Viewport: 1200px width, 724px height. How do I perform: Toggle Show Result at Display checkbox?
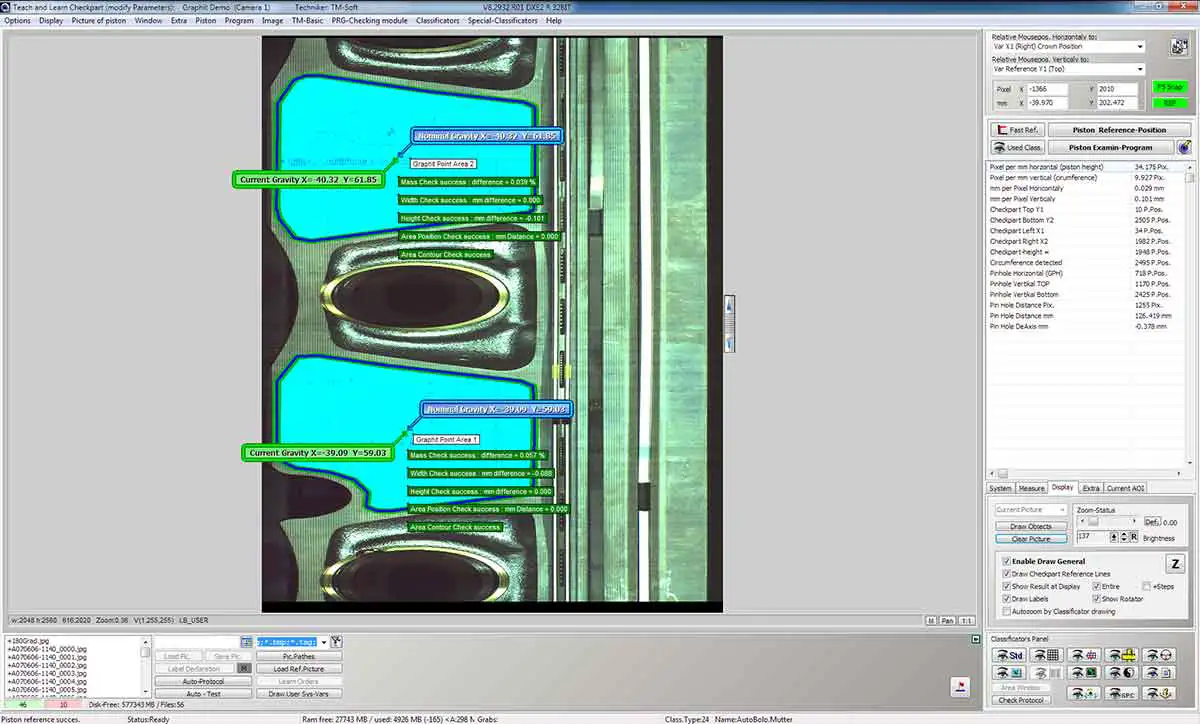(1006, 586)
